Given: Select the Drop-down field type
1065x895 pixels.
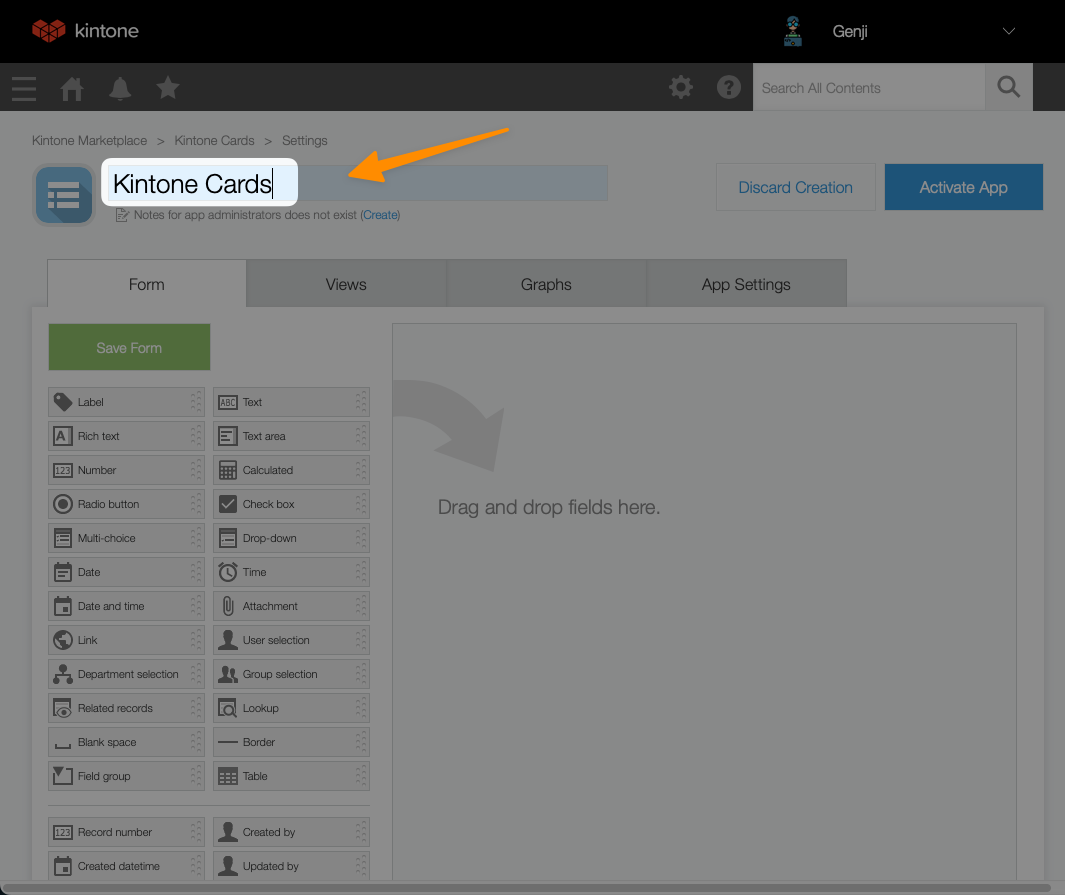Looking at the screenshot, I should 291,538.
